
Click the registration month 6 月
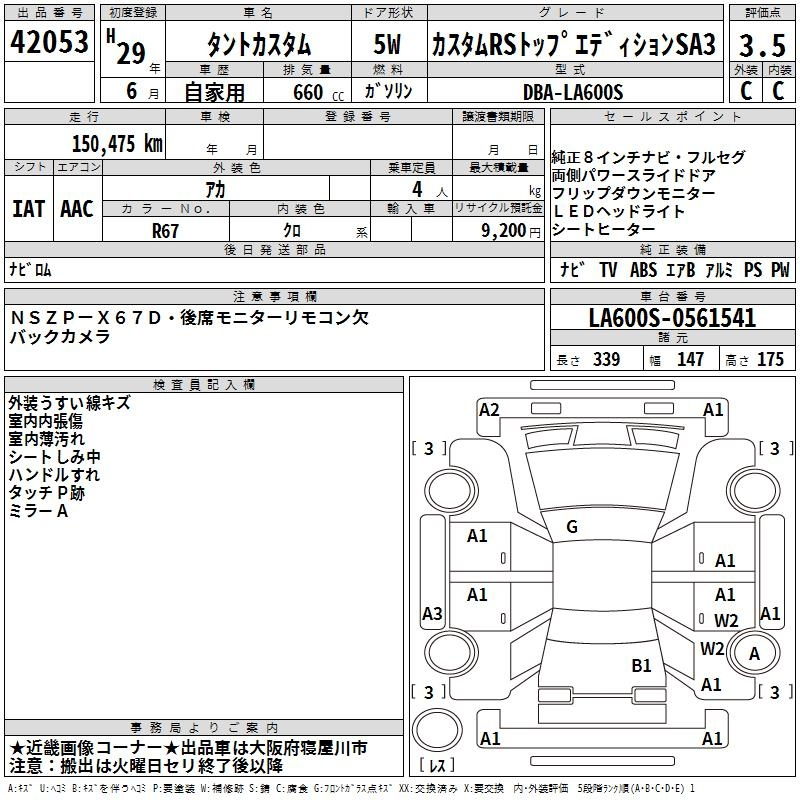click(142, 91)
